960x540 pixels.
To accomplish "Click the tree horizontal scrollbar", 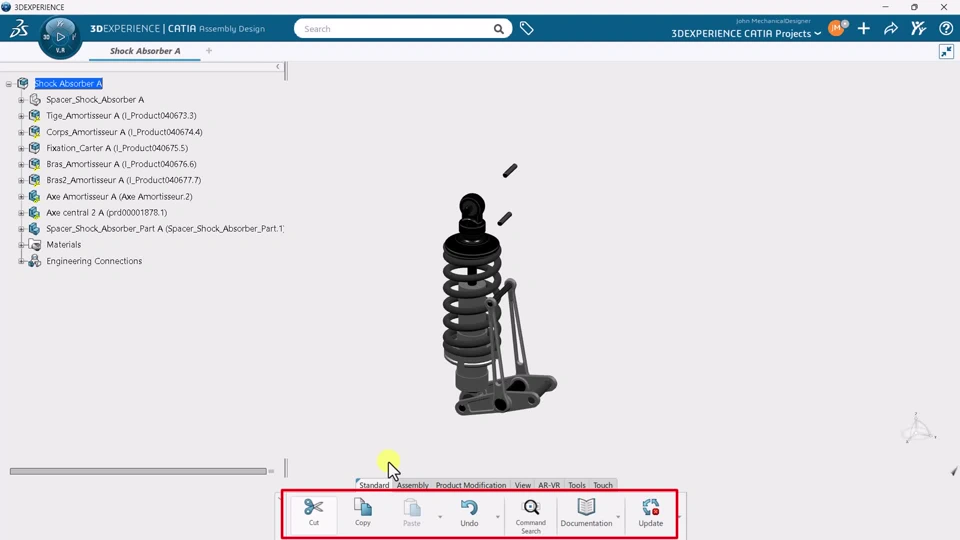I will click(138, 471).
